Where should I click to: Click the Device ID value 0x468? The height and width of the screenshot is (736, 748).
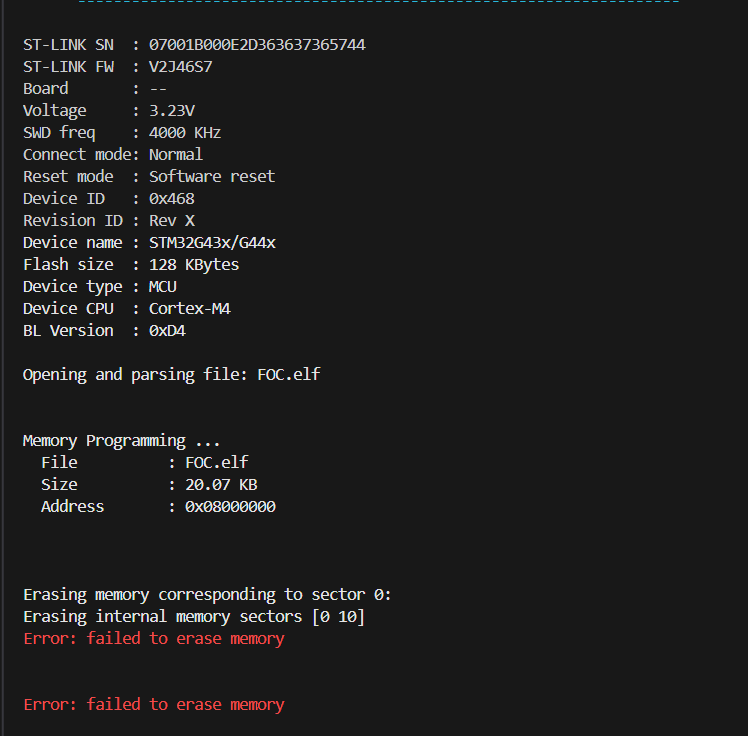(172, 199)
